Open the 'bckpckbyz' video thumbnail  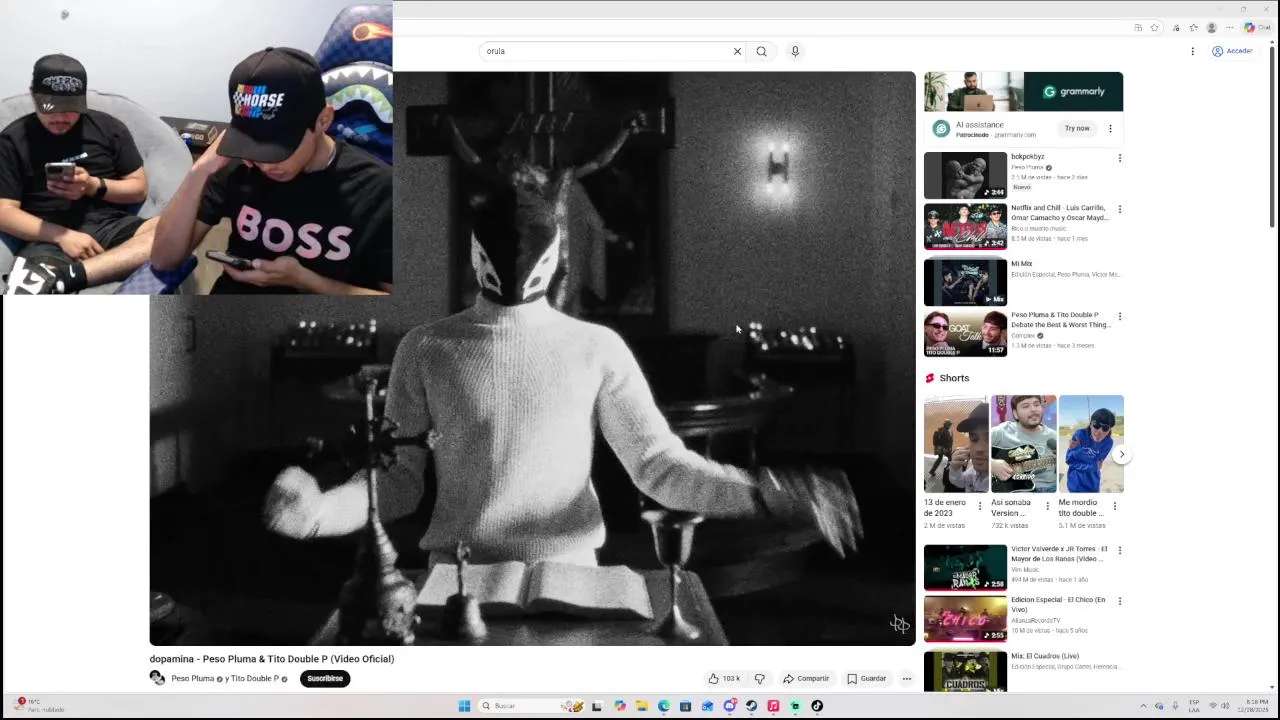[965, 175]
